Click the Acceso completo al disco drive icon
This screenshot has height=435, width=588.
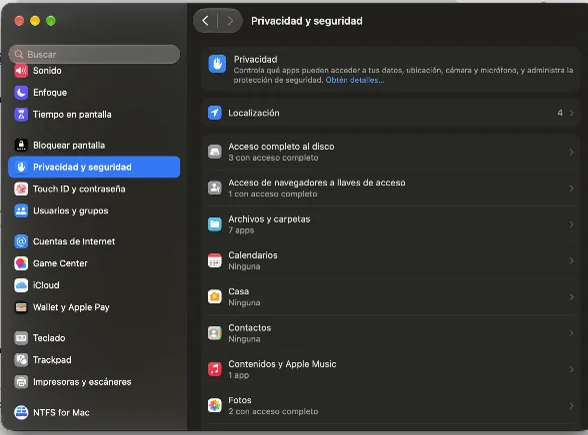pos(215,152)
